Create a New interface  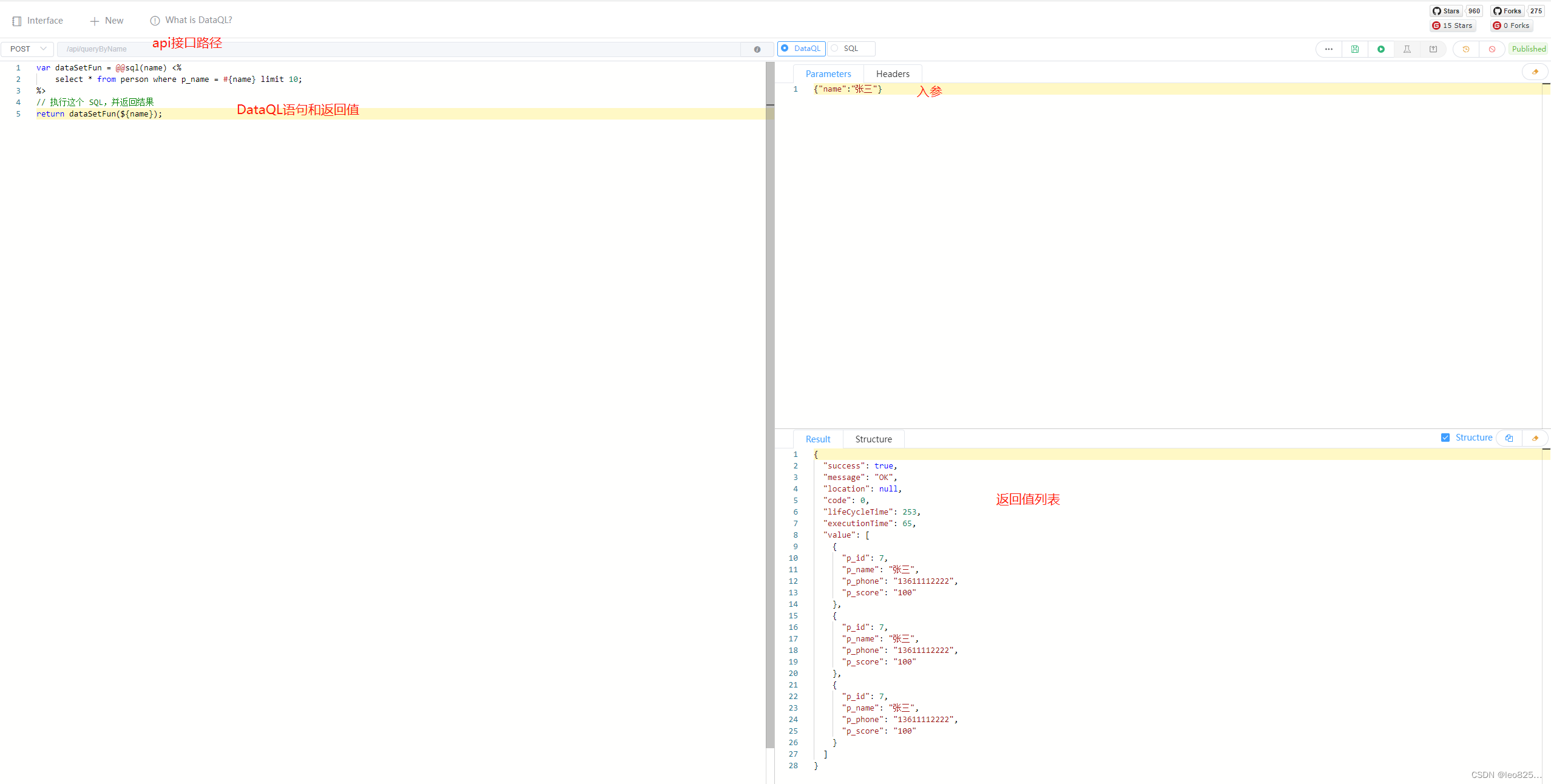click(107, 21)
